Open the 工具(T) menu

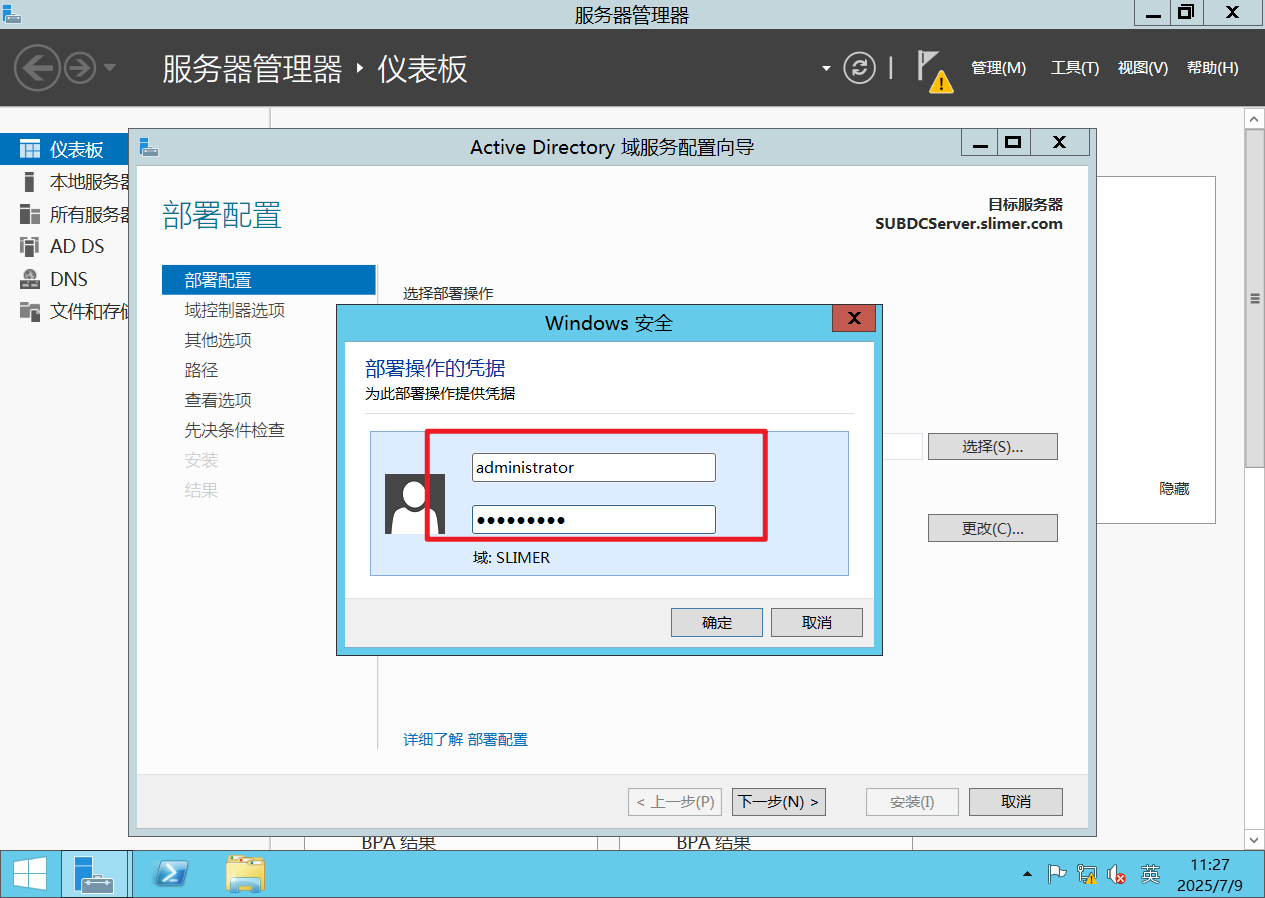pos(1075,68)
